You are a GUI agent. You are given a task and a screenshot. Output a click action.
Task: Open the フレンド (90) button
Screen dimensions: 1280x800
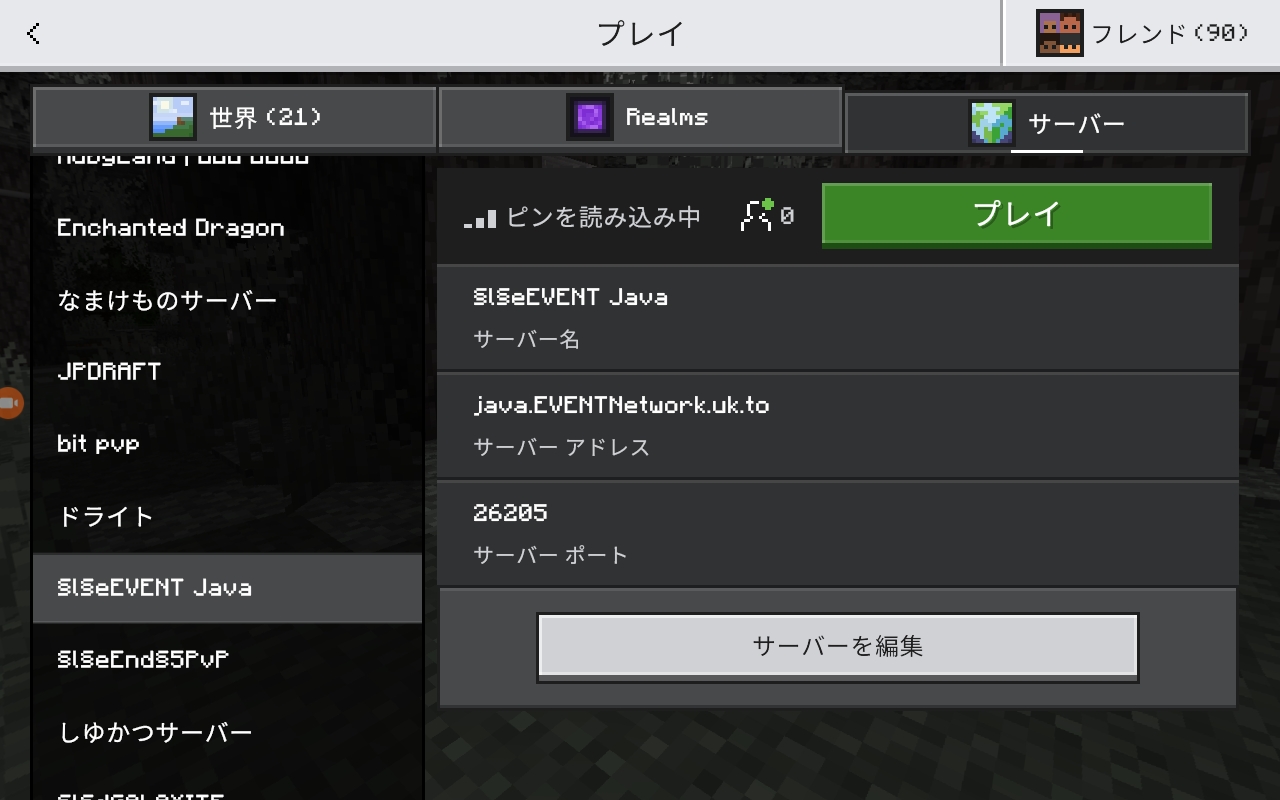tap(1142, 33)
